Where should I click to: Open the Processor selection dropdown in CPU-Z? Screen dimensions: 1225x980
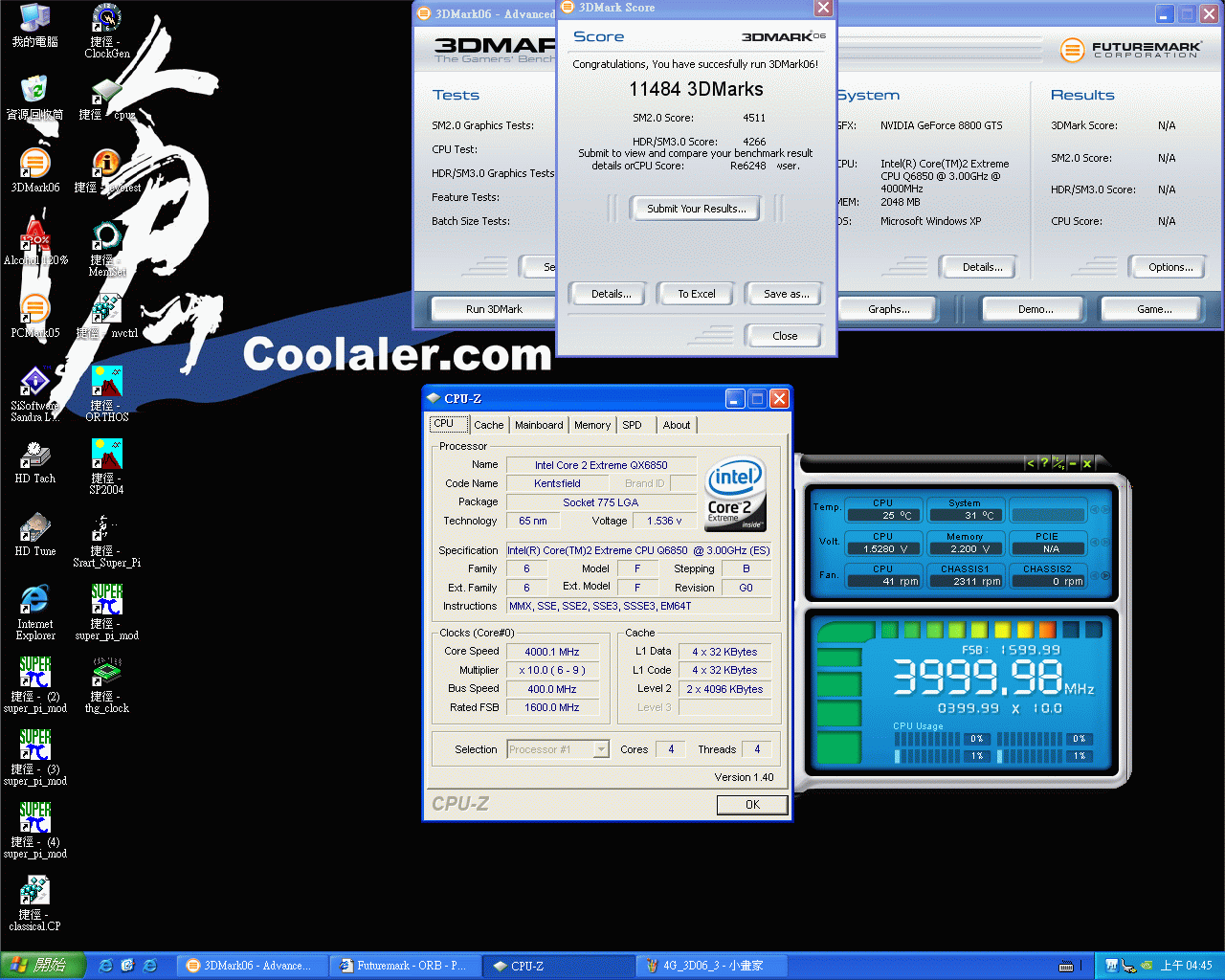pyautogui.click(x=558, y=749)
